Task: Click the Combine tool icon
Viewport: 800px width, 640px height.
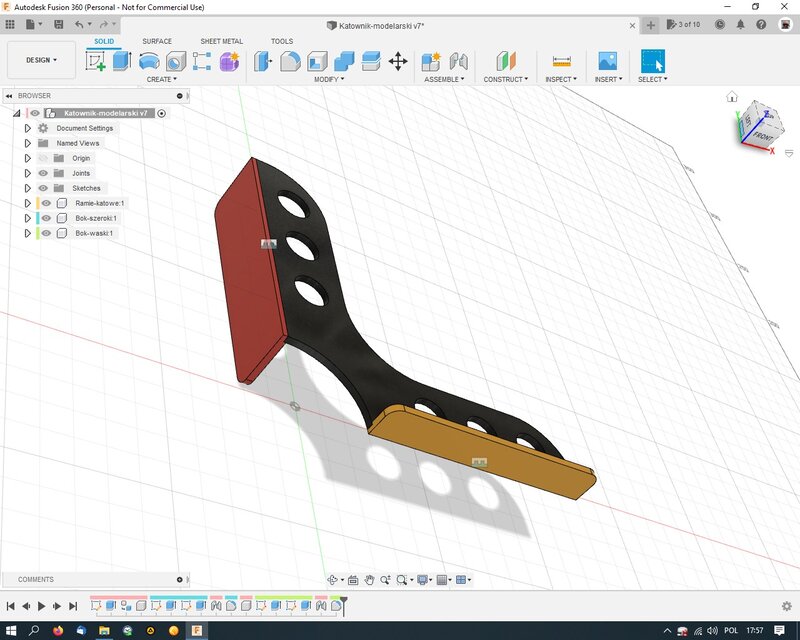Action: [x=344, y=61]
